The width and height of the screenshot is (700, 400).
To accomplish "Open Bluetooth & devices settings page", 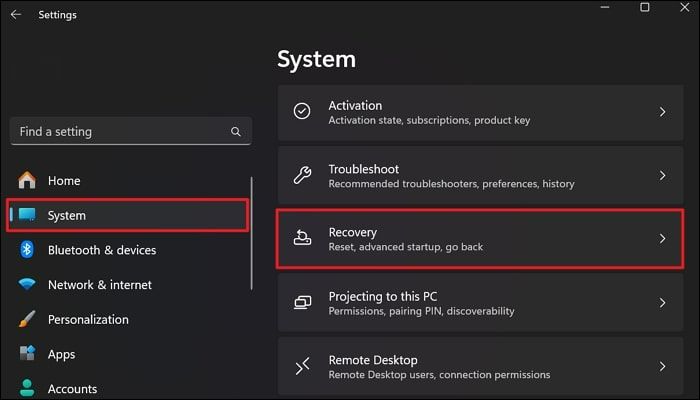I will click(102, 250).
